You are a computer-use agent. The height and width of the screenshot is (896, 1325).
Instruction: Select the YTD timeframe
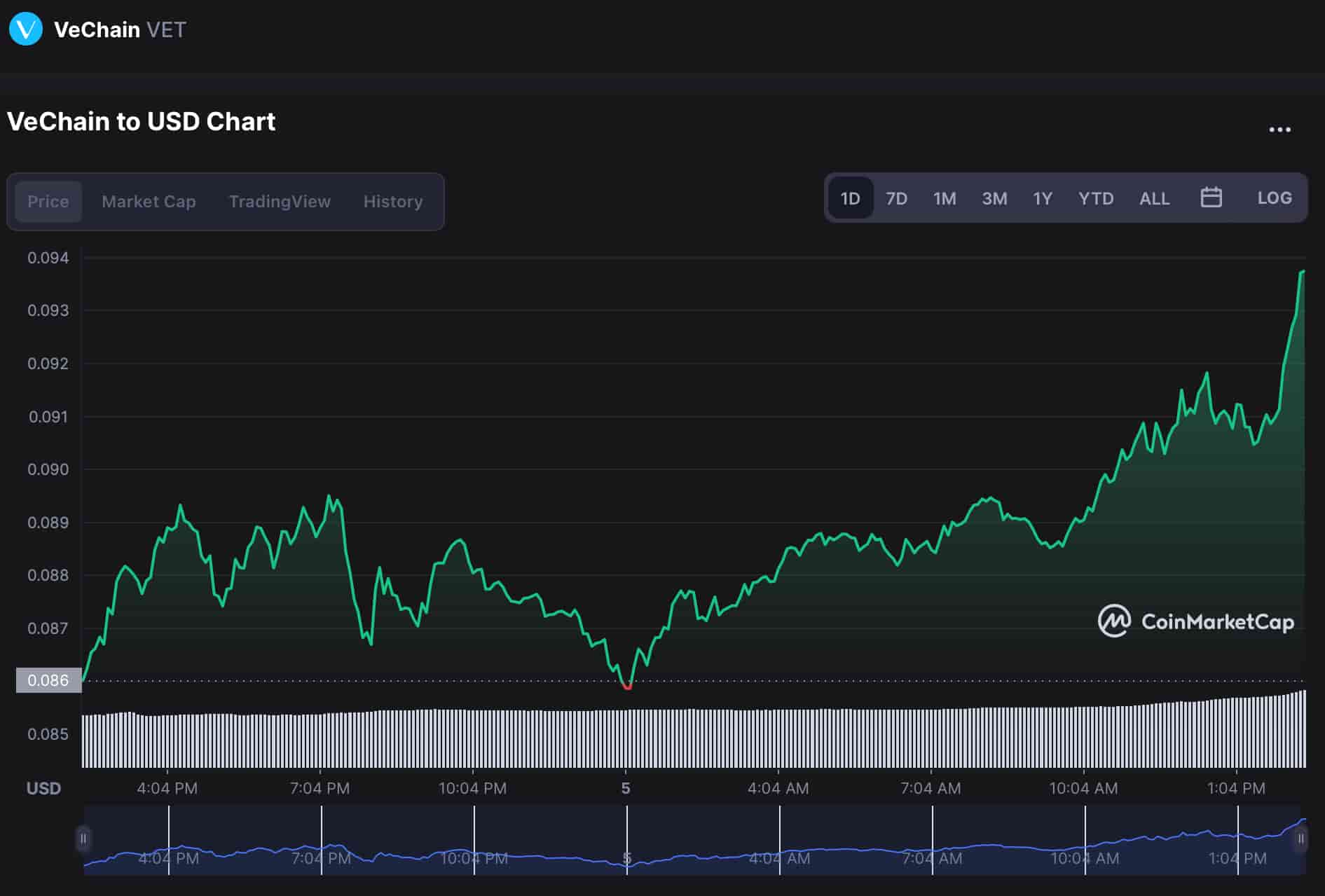pos(1096,198)
